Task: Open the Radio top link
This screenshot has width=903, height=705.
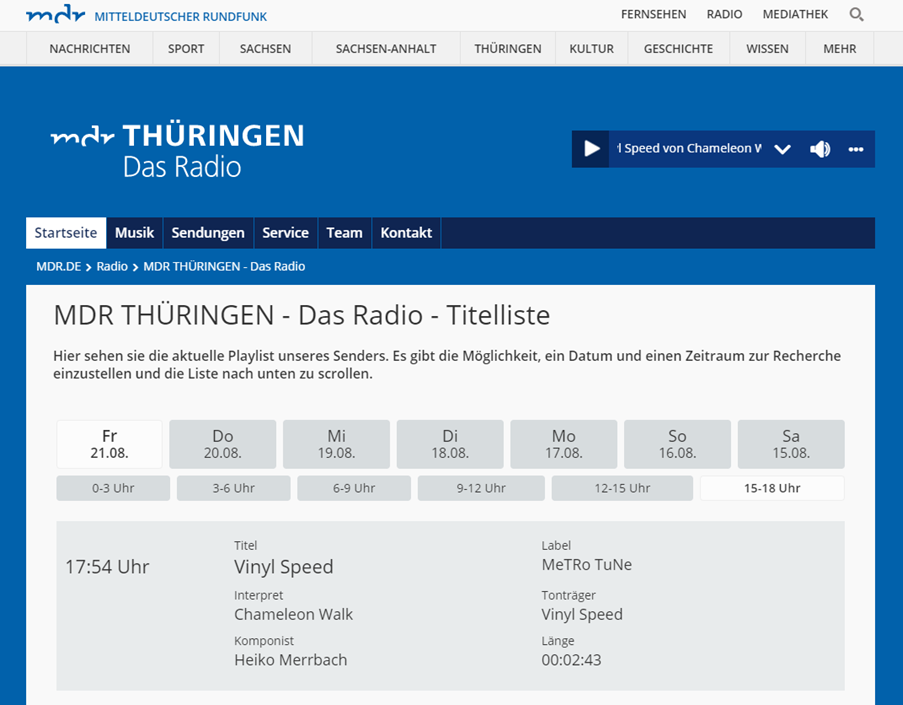Action: click(x=724, y=14)
